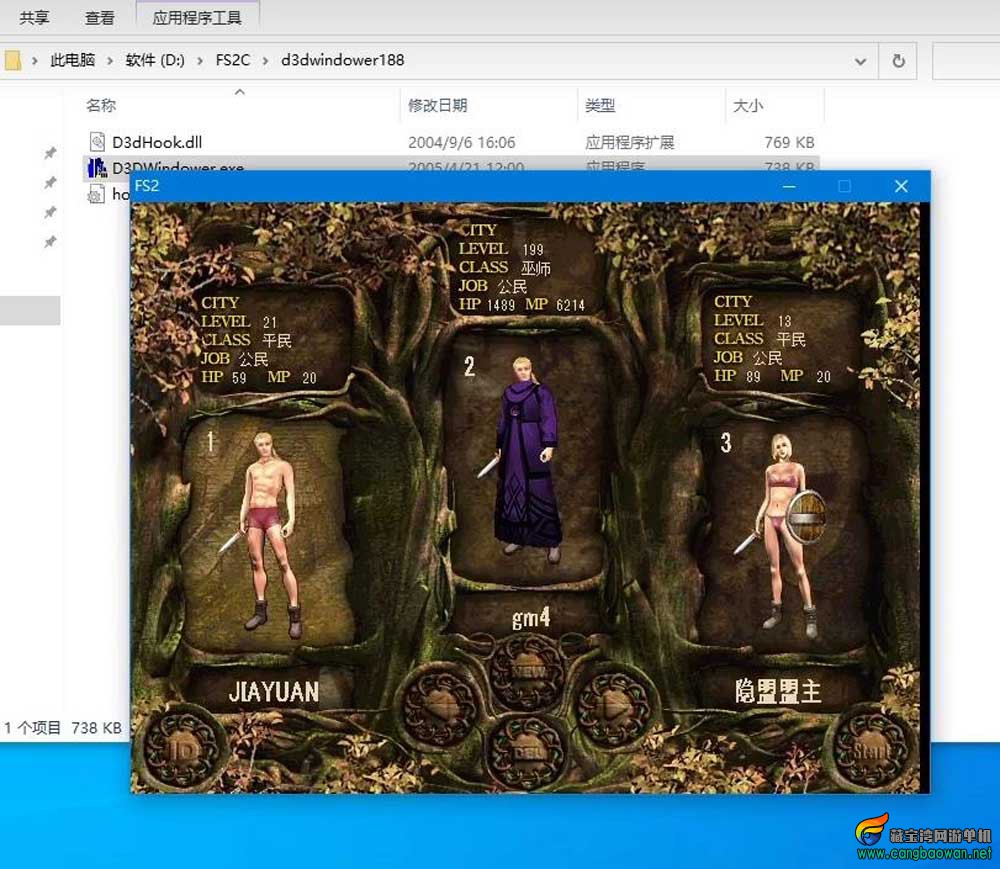Click the round ID button in game
The width and height of the screenshot is (1000, 869).
(183, 749)
